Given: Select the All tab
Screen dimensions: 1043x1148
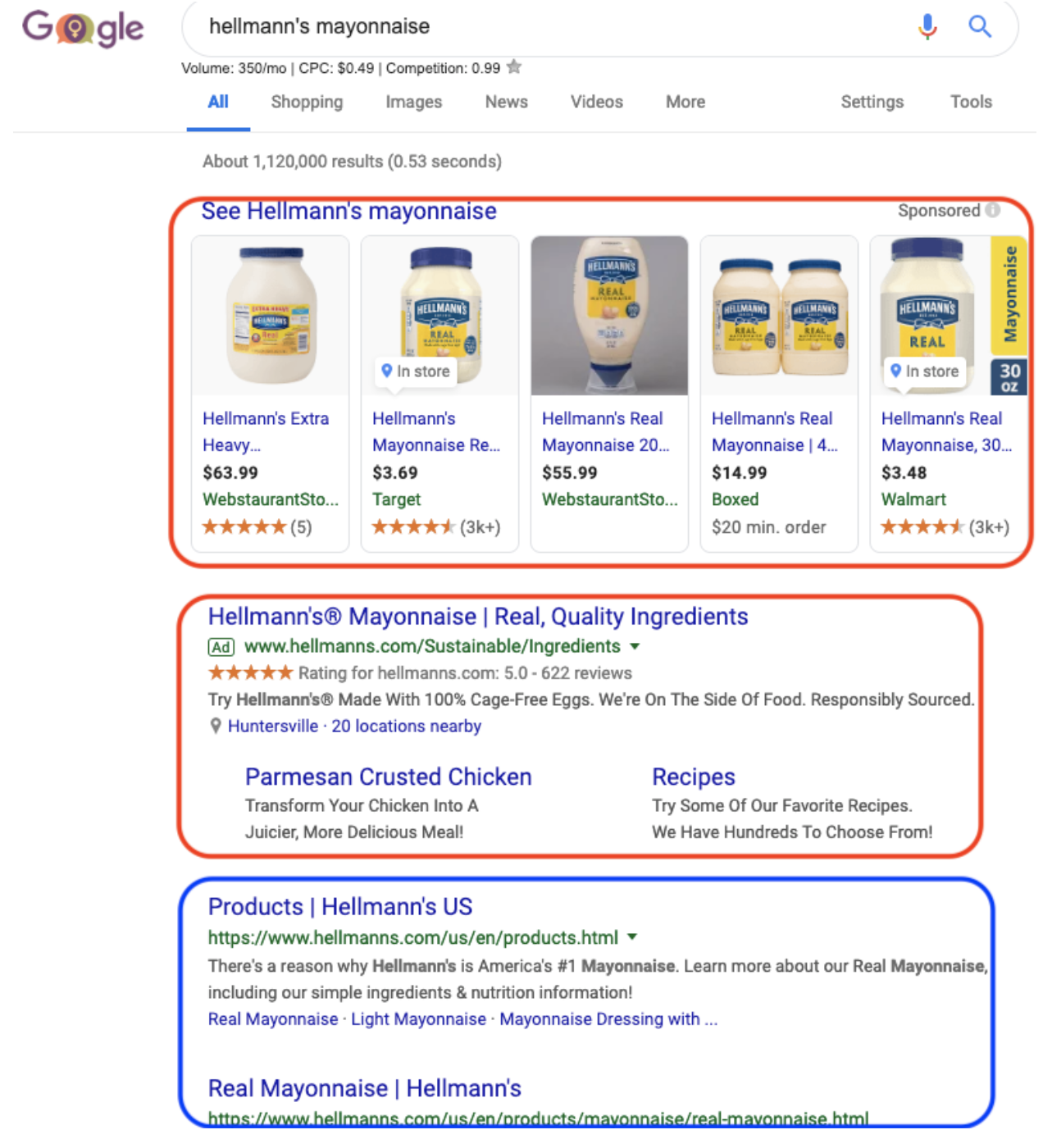Looking at the screenshot, I should tap(218, 102).
